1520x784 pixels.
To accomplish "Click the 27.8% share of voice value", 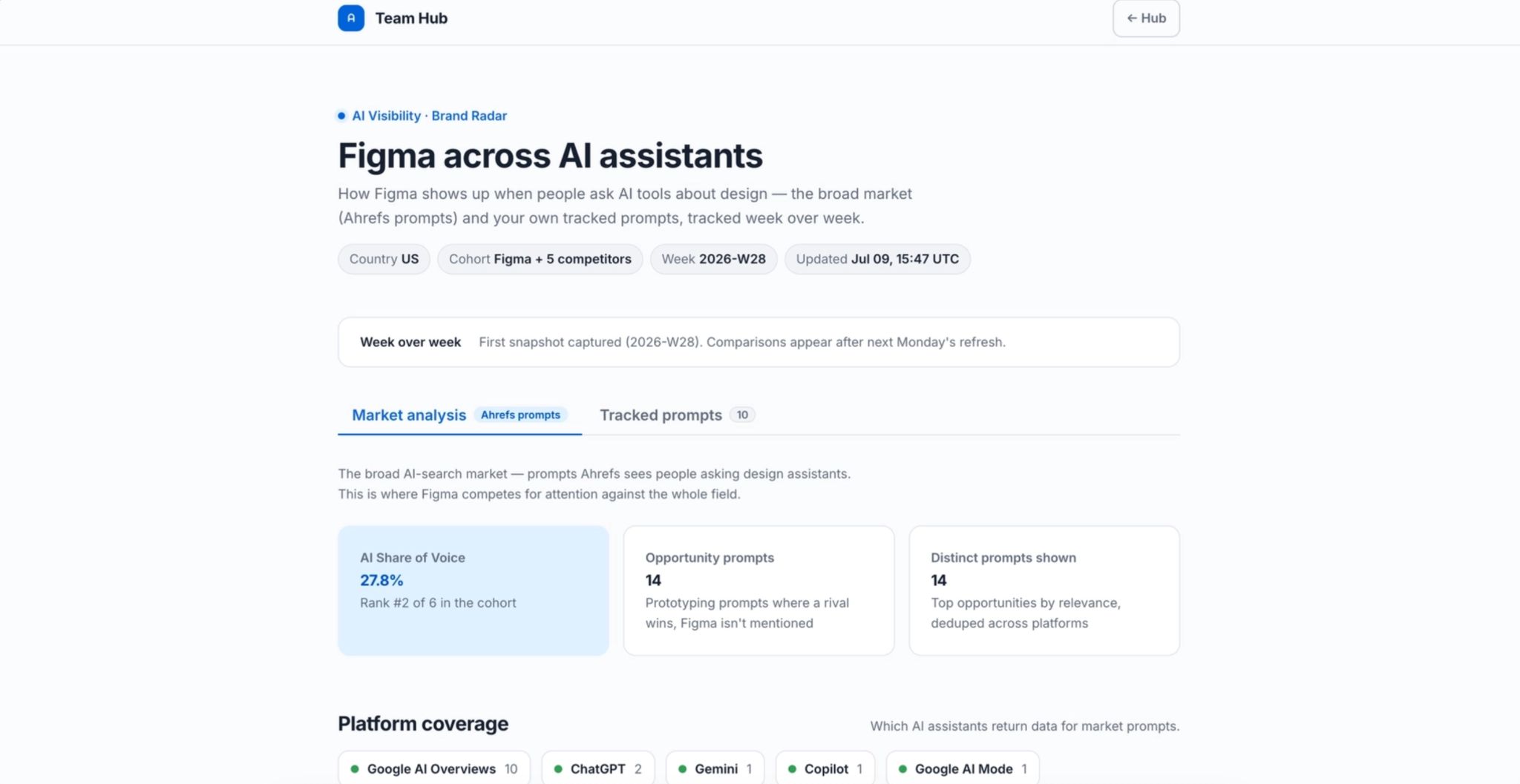I will (381, 580).
